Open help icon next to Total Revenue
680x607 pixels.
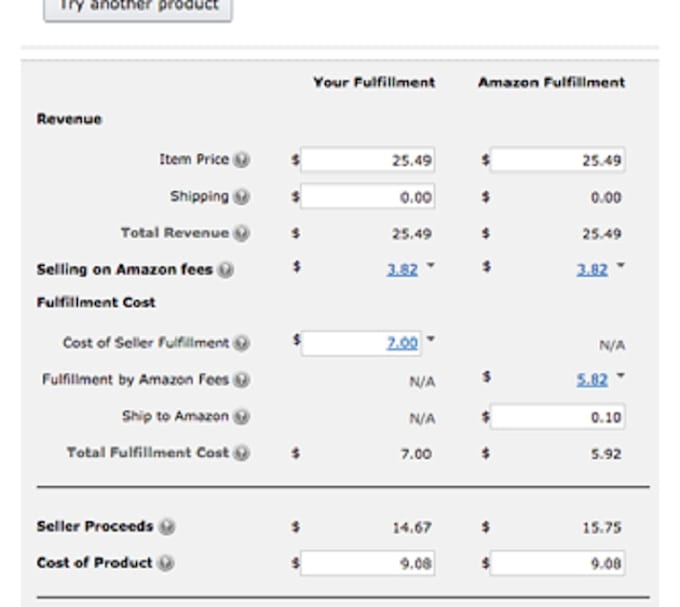tap(242, 233)
